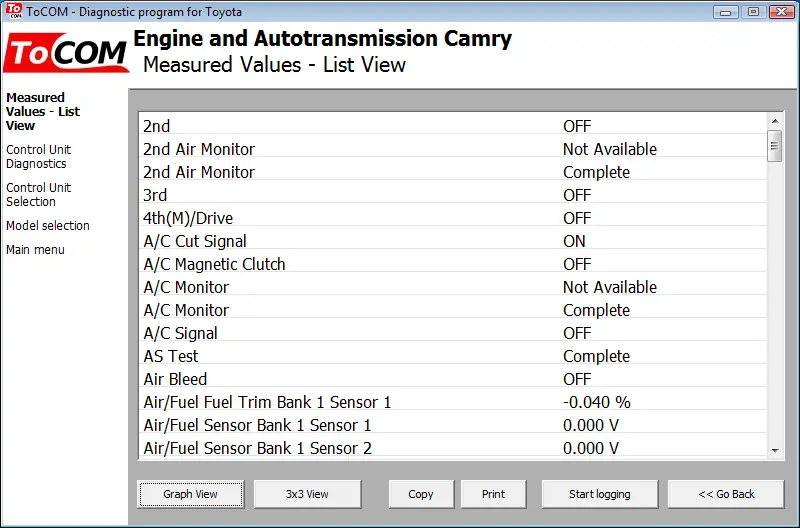
Task: Select the Air/Fuel Fuel Trim Bank 1 row
Action: (453, 402)
